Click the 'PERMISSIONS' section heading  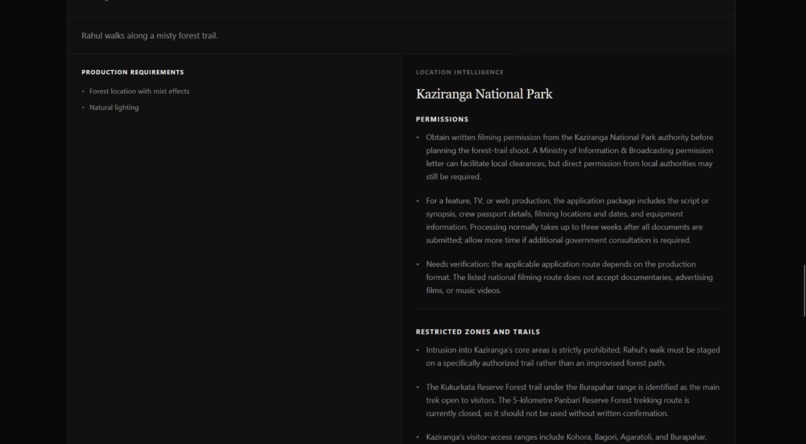click(x=442, y=119)
